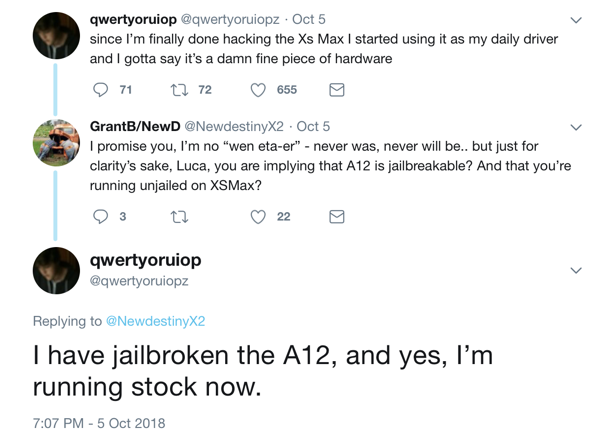
Task: Open options chevron on first qwertyoruiop tweet
Action: [576, 20]
